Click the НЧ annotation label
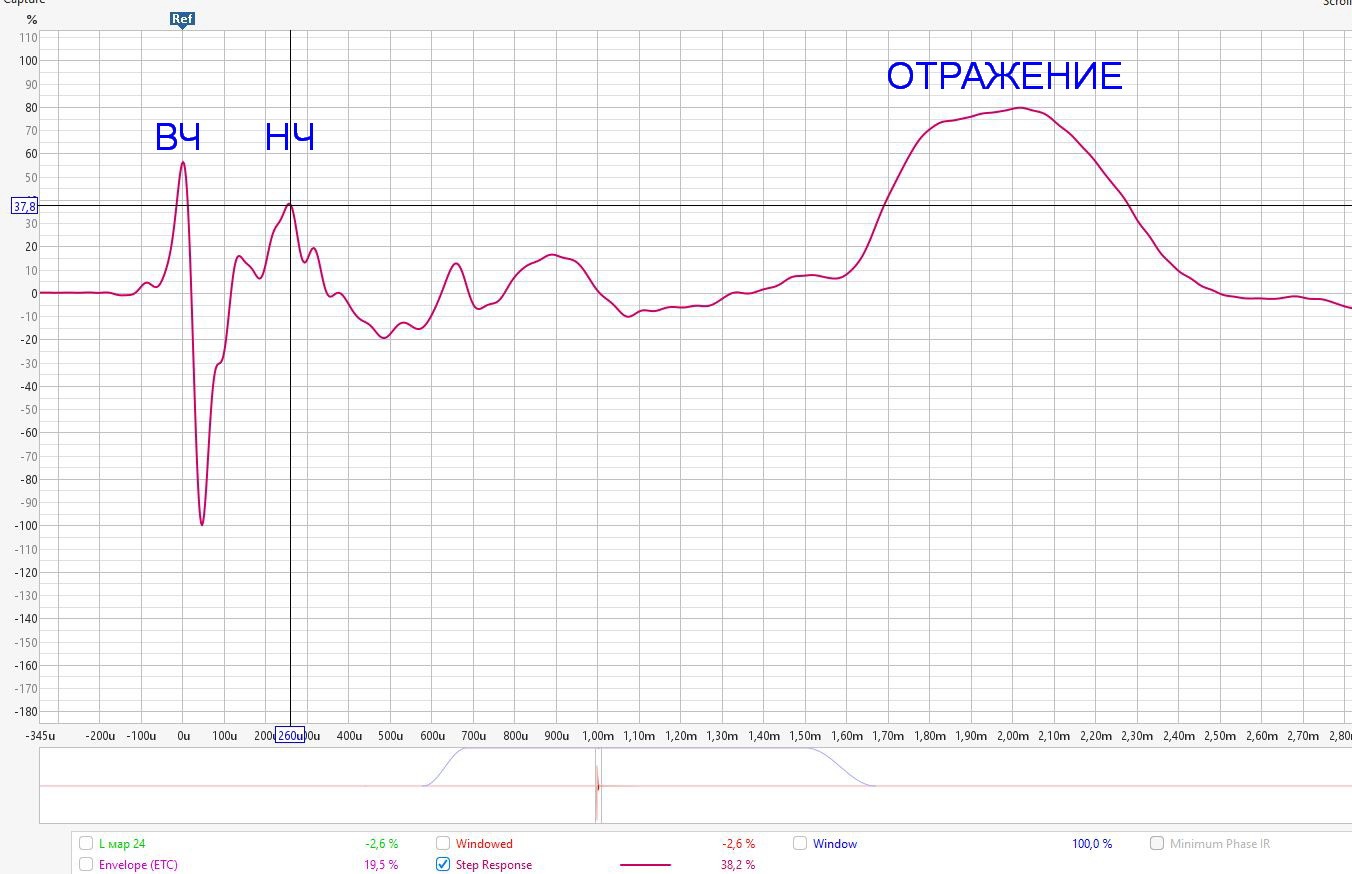The height and width of the screenshot is (874, 1352). [290, 138]
